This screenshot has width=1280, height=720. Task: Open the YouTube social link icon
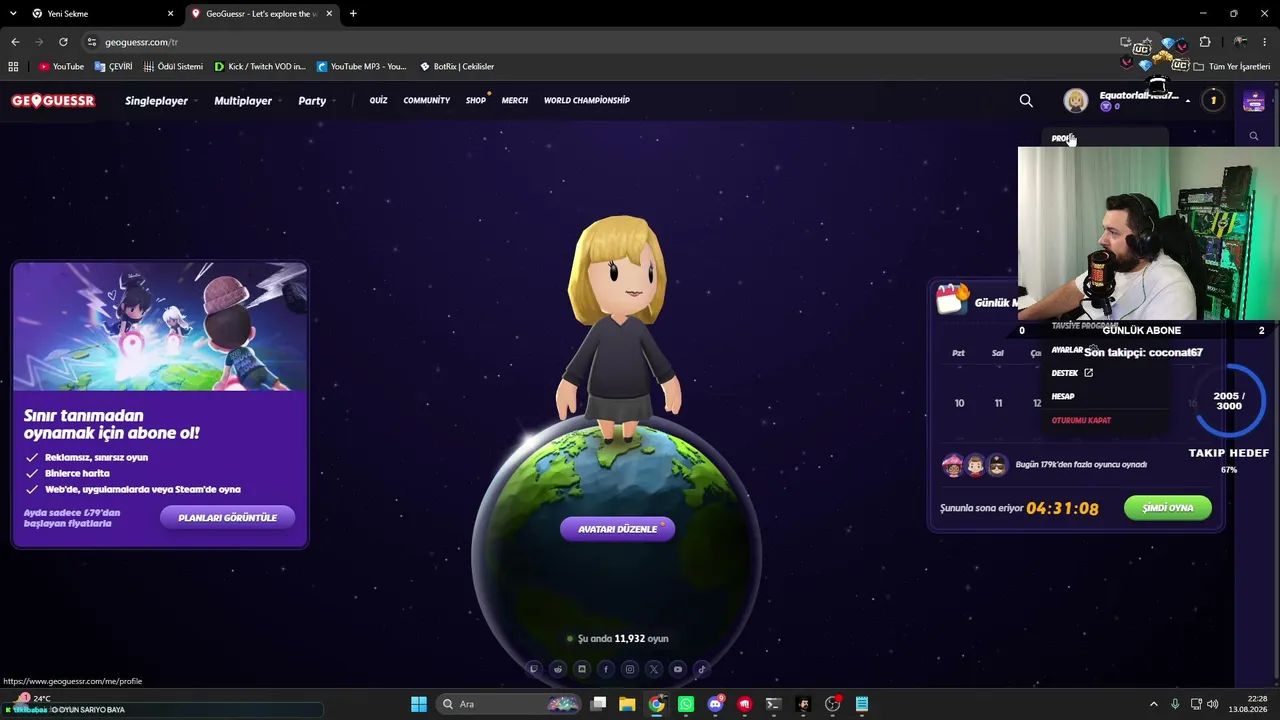tap(678, 669)
